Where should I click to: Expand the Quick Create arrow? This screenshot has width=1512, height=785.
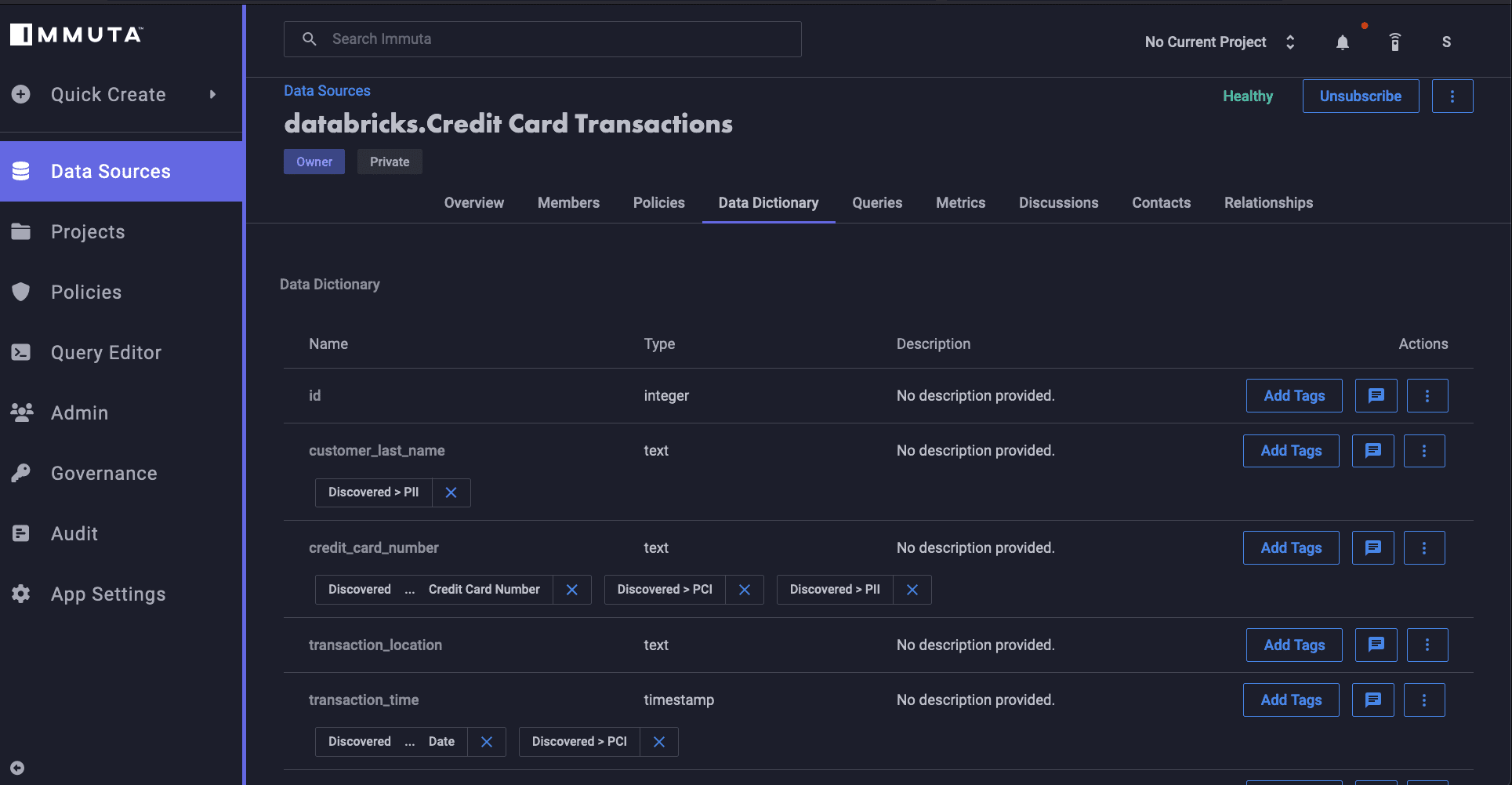(212, 94)
